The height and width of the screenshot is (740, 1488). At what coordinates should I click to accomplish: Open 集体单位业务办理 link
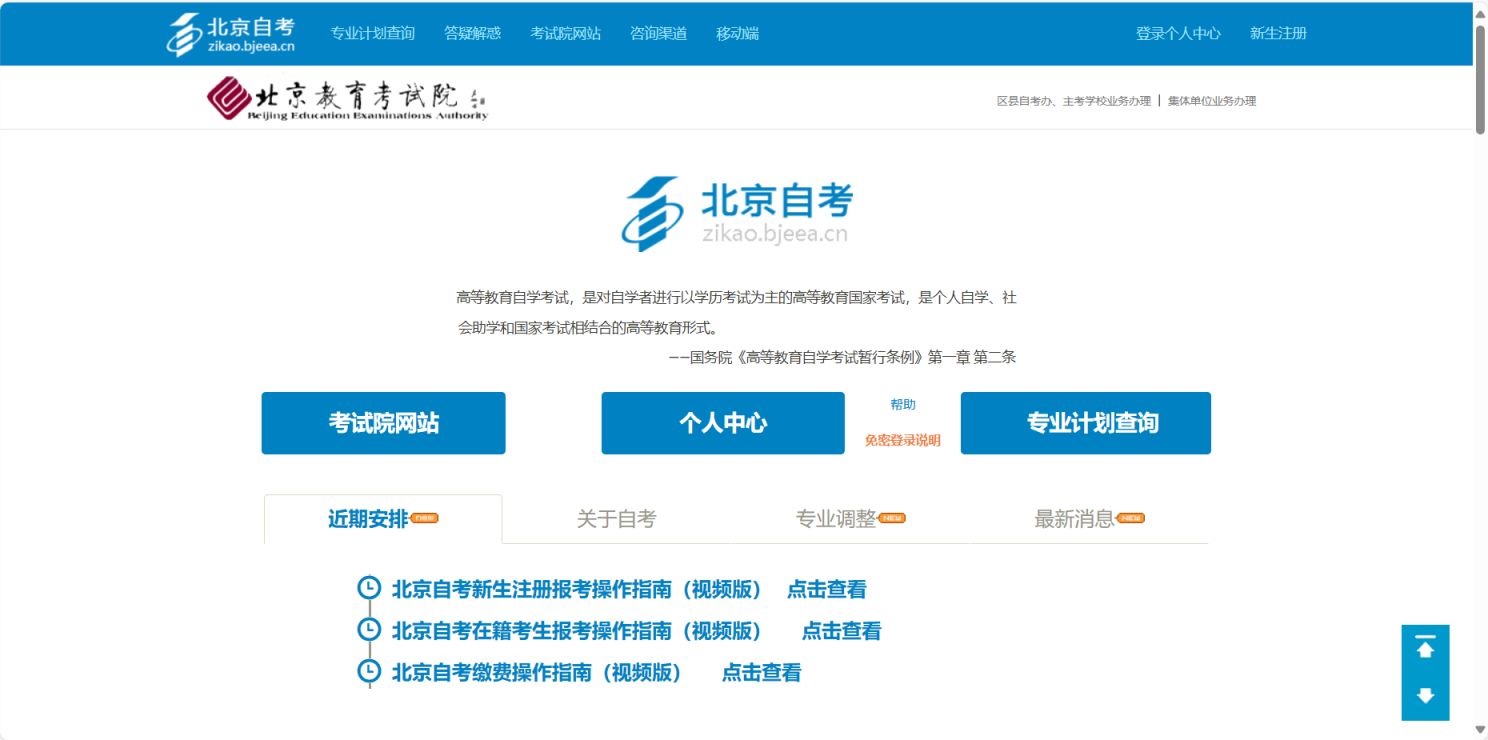1212,101
